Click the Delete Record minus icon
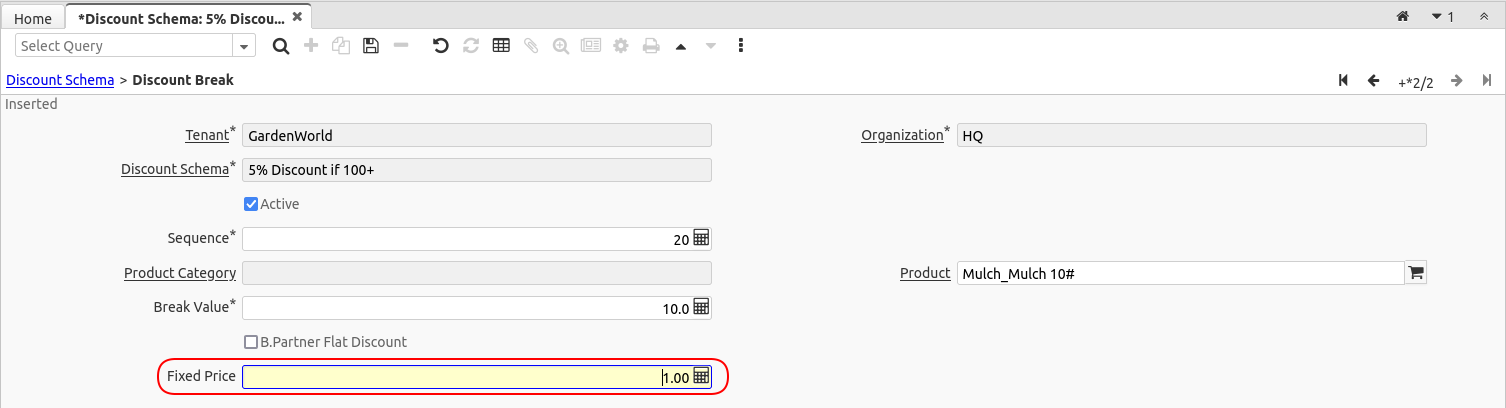Image resolution: width=1506 pixels, height=408 pixels. pyautogui.click(x=401, y=46)
